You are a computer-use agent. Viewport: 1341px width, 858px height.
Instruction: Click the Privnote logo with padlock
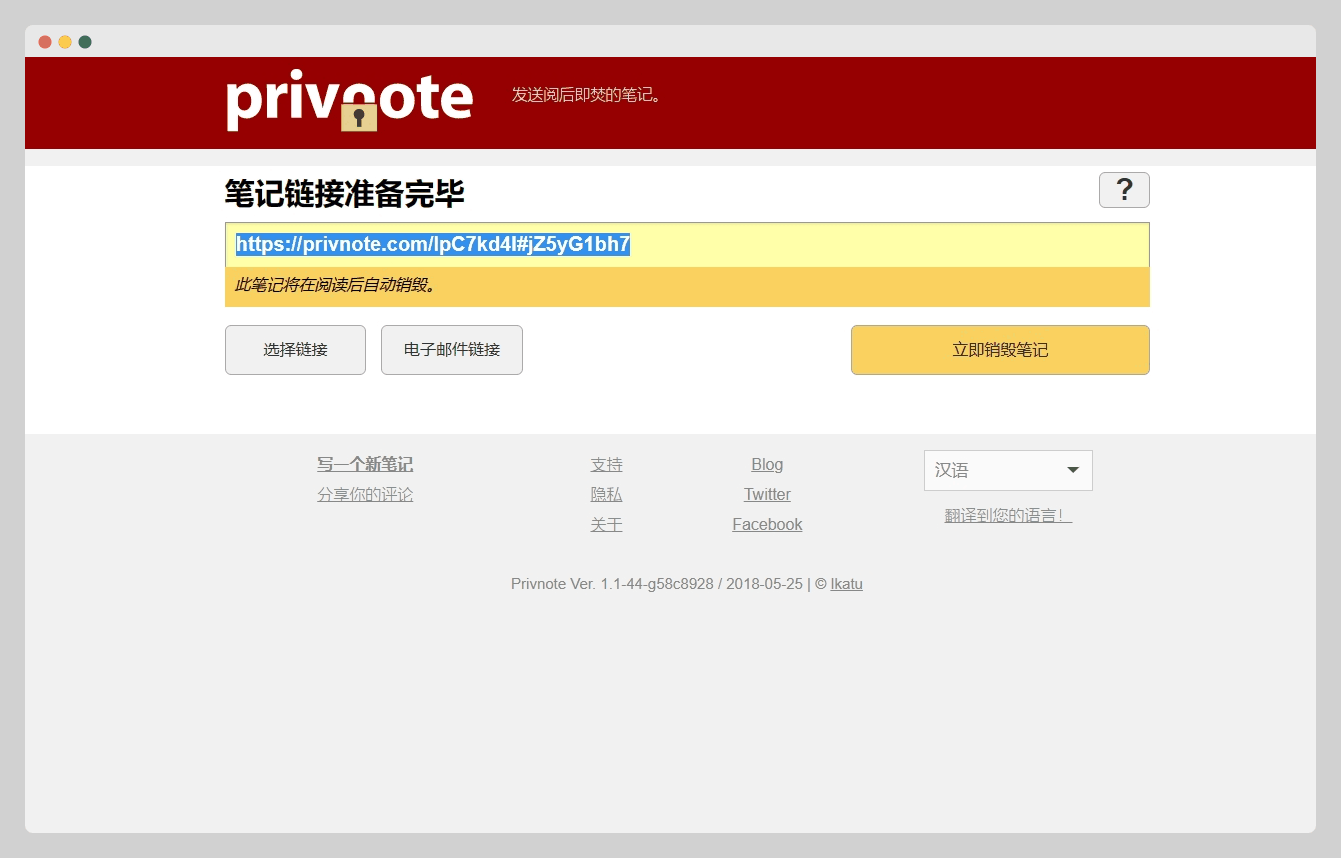349,101
